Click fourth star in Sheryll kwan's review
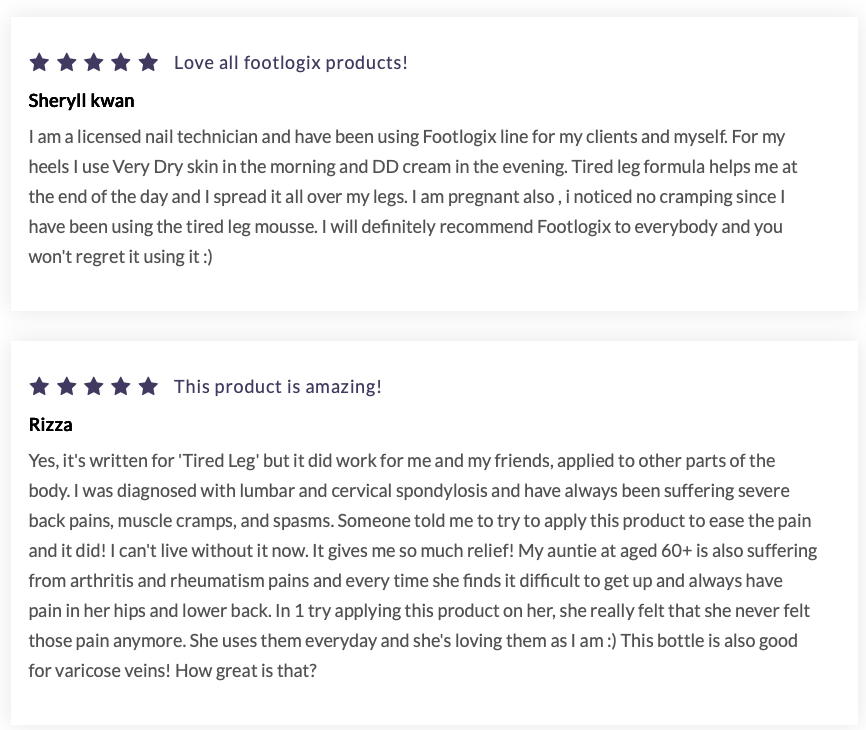866x730 pixels. point(121,62)
